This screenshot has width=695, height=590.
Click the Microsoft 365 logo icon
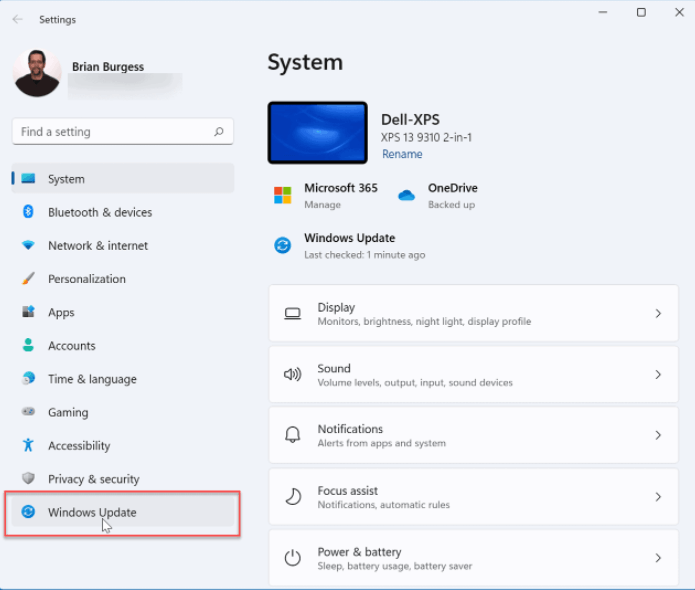click(x=283, y=195)
